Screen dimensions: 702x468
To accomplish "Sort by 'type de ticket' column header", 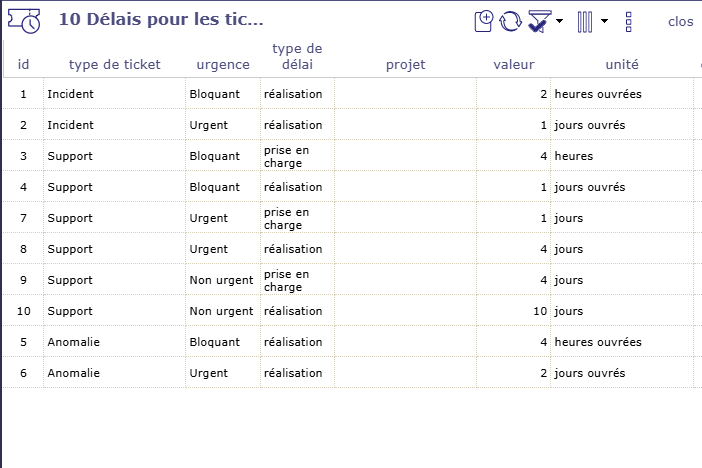I will [114, 64].
